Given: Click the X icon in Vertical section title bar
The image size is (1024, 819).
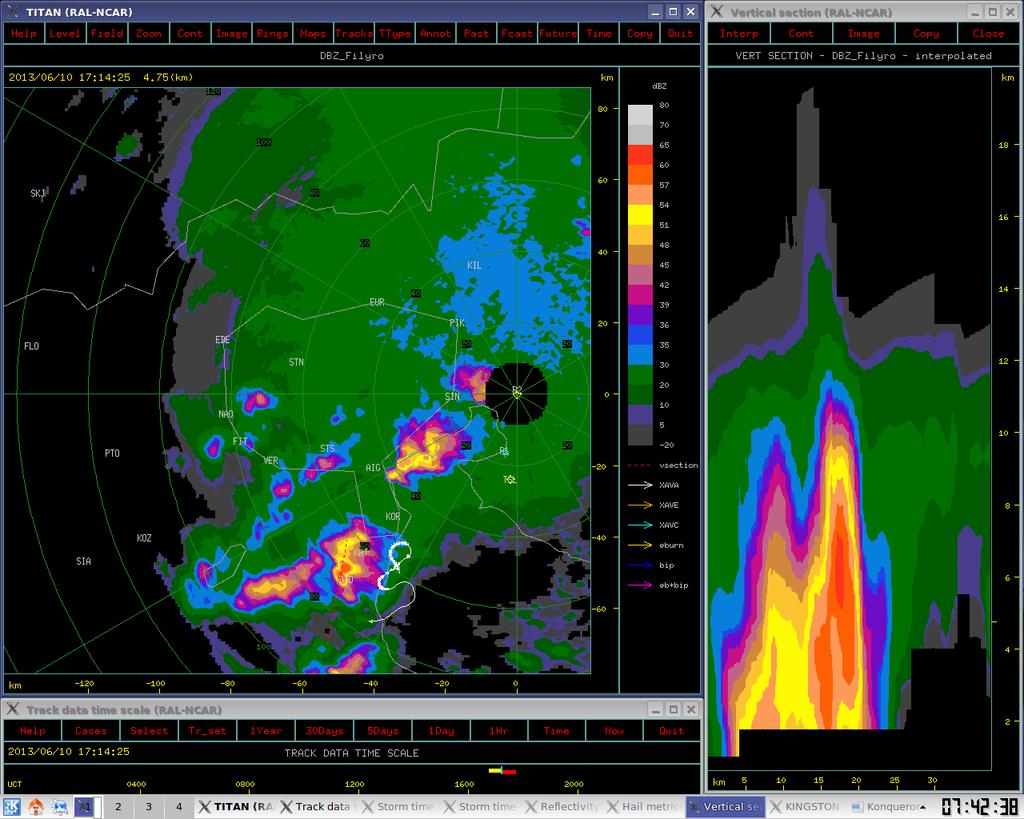Looking at the screenshot, I should point(716,12).
